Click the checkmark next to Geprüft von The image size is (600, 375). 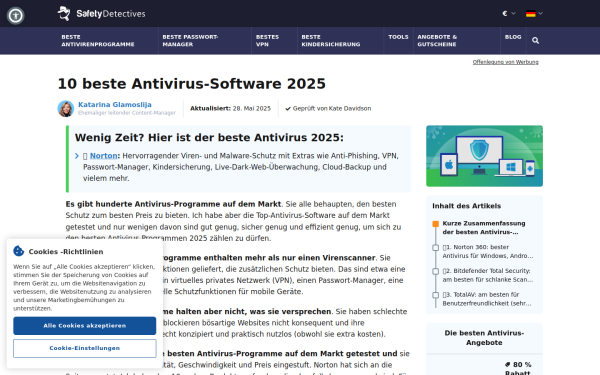(x=288, y=109)
